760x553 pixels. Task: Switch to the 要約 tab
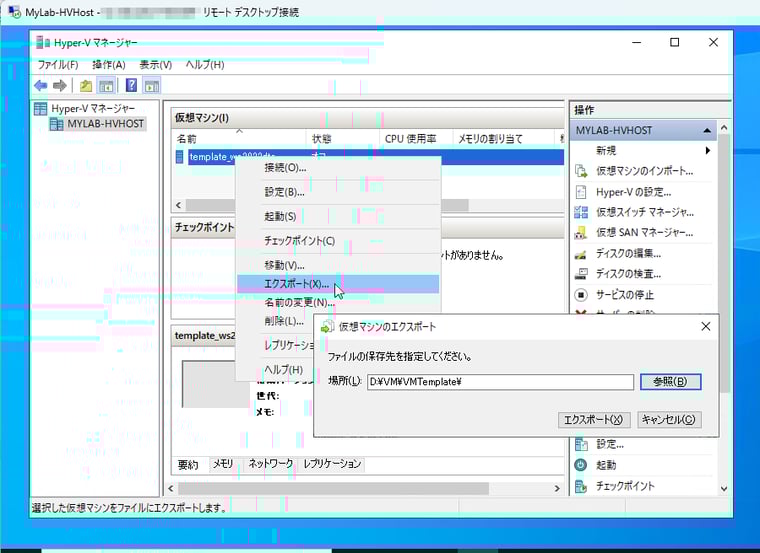[188, 464]
